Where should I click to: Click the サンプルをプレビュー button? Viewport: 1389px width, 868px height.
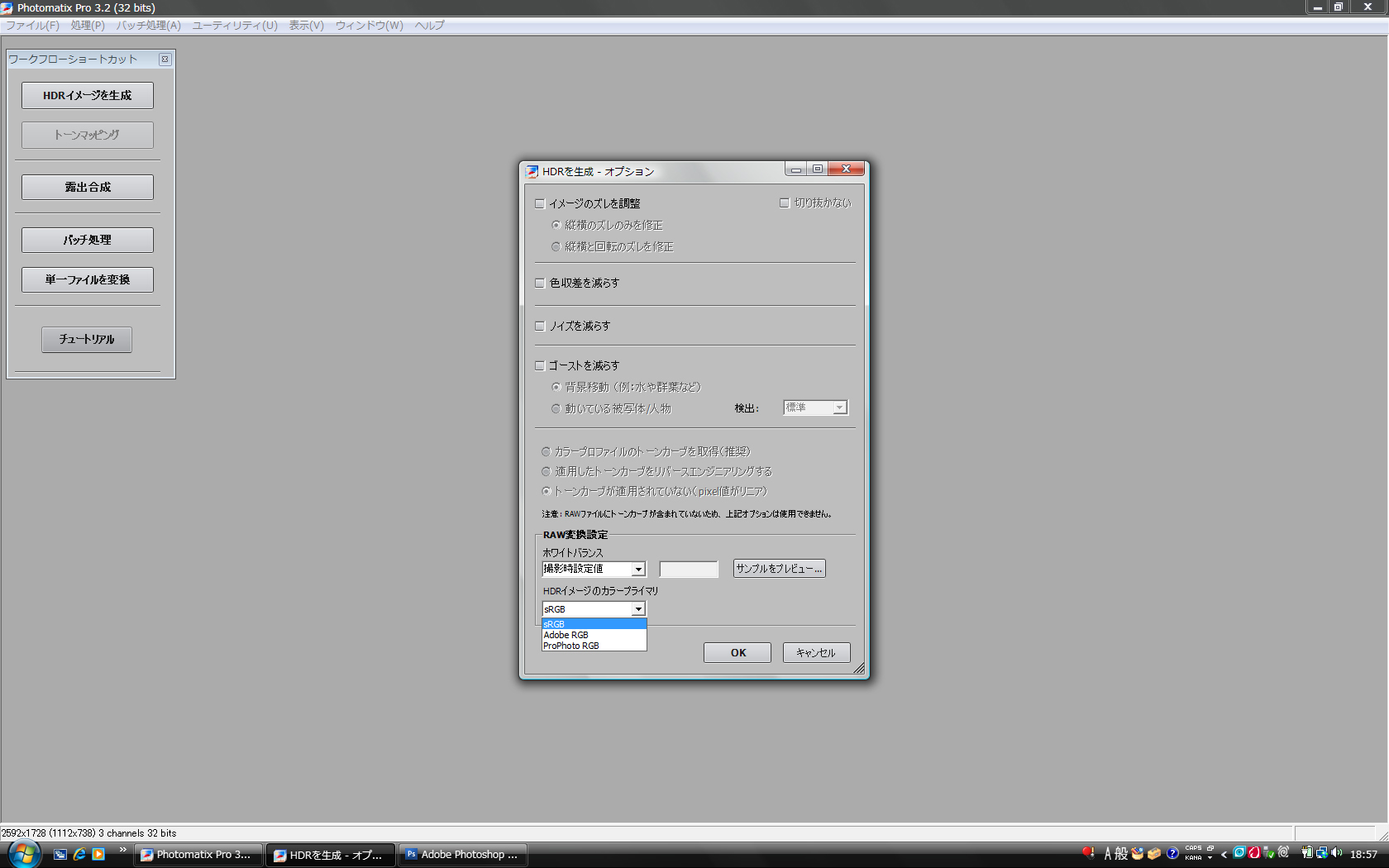[779, 569]
